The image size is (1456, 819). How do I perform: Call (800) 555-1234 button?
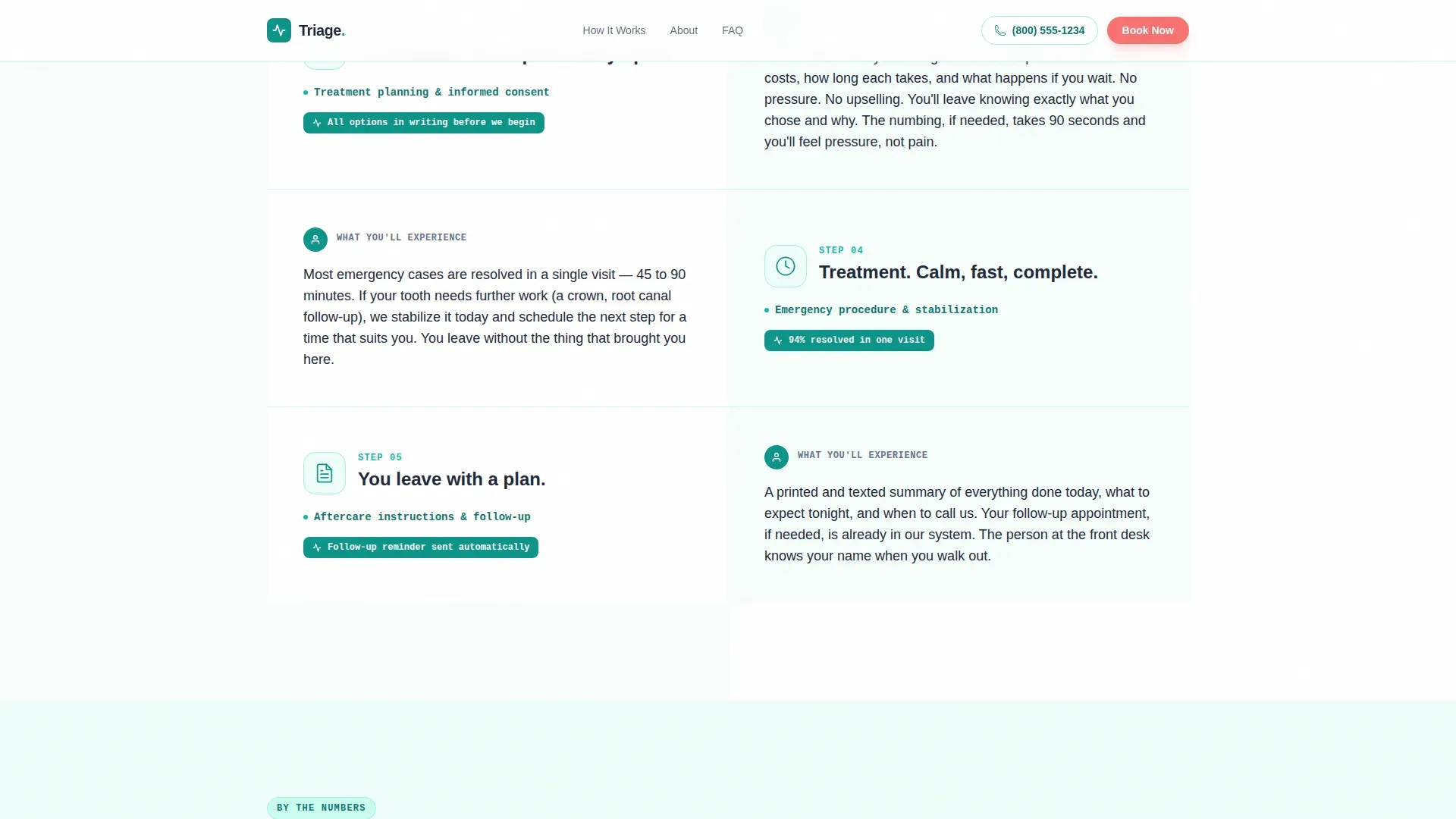[1039, 30]
